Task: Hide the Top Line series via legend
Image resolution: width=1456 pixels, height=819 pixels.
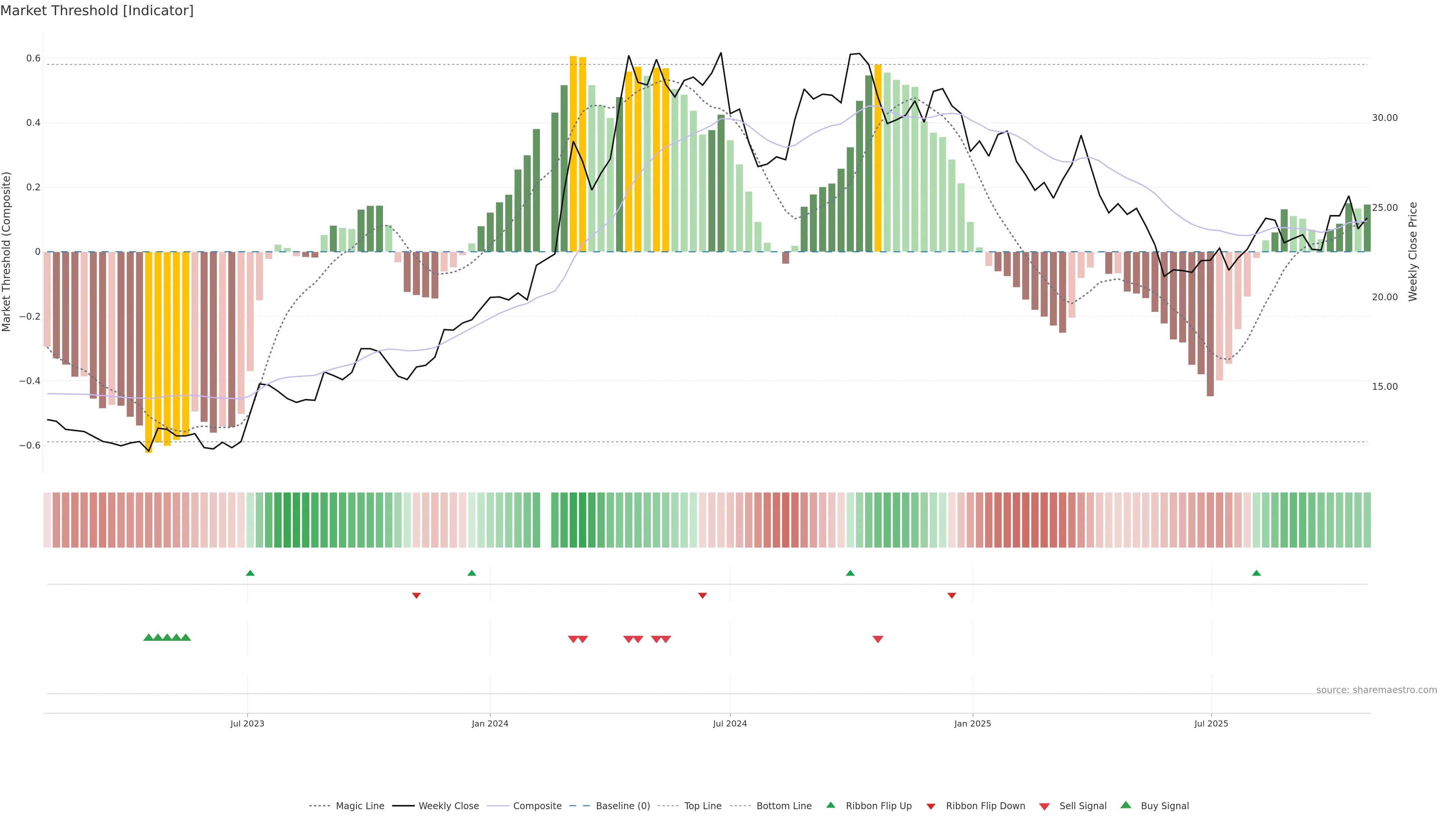Action: [703, 806]
